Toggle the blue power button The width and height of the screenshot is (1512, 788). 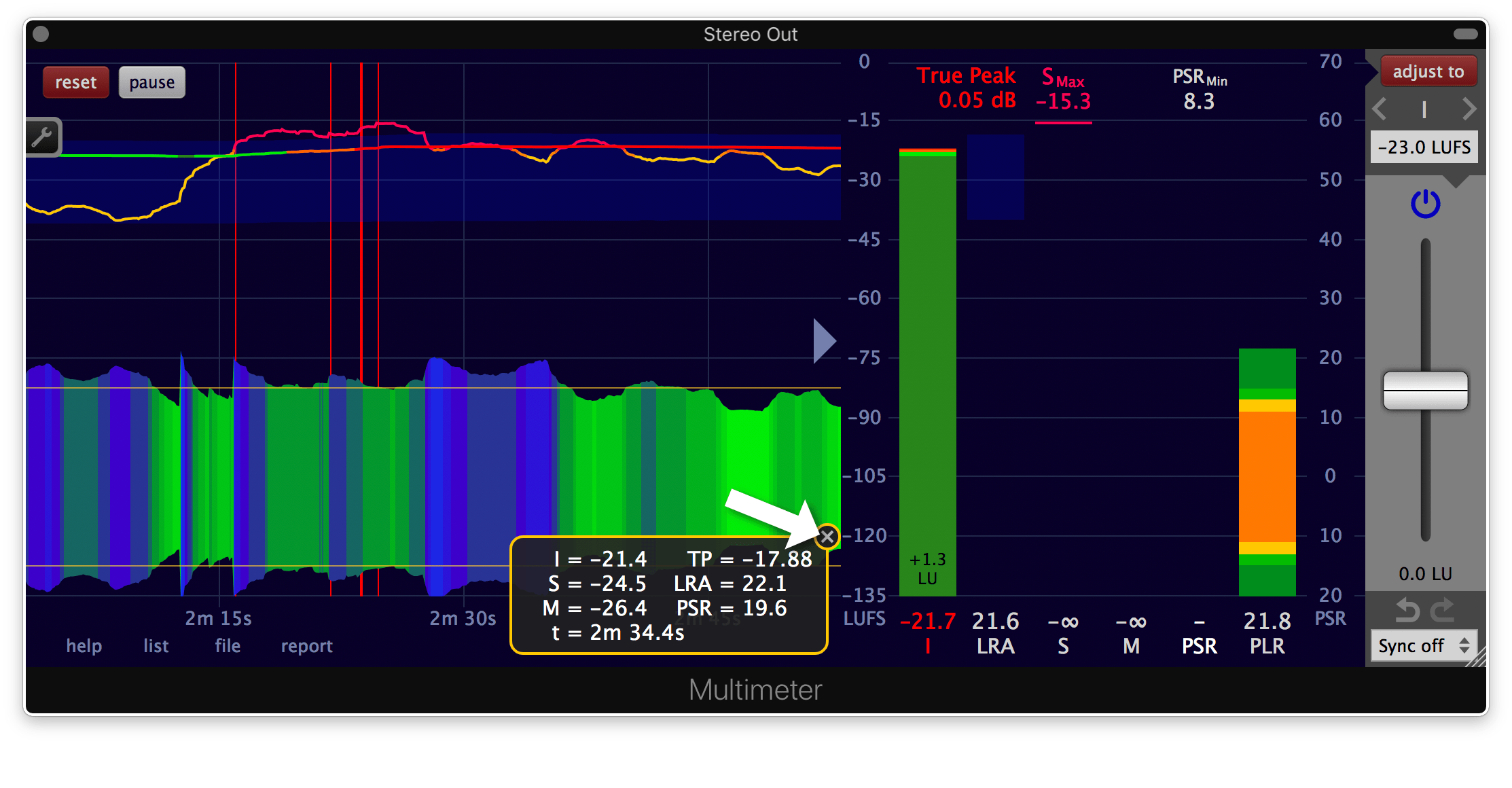coord(1425,204)
